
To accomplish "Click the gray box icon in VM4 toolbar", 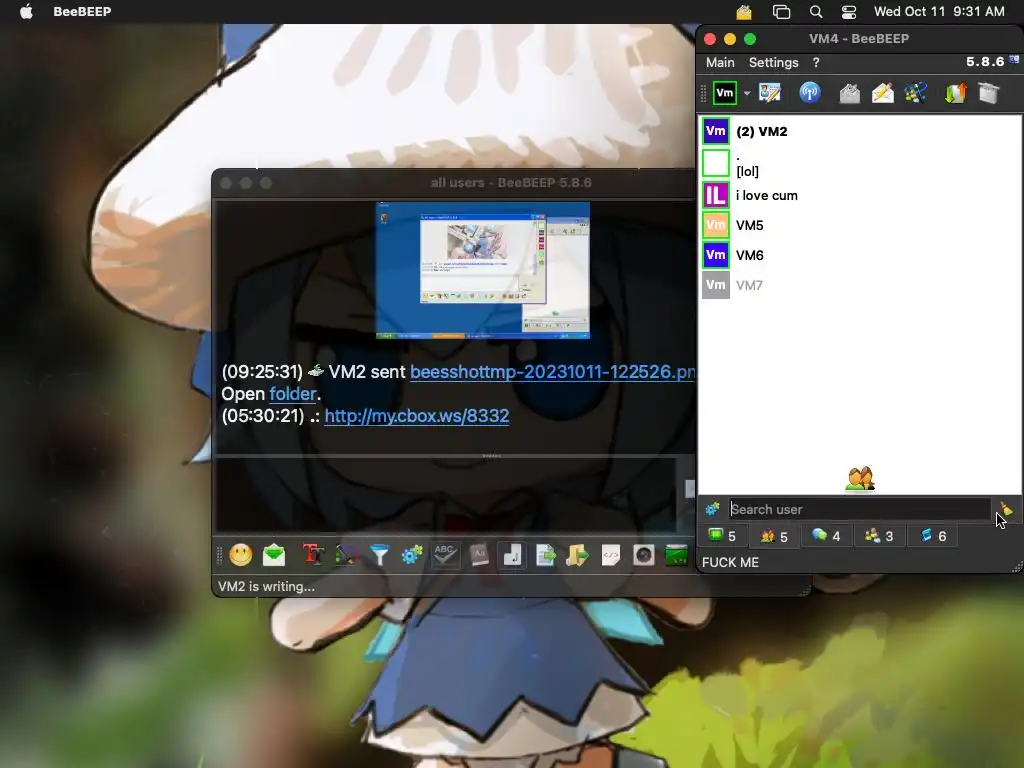I will [x=989, y=93].
